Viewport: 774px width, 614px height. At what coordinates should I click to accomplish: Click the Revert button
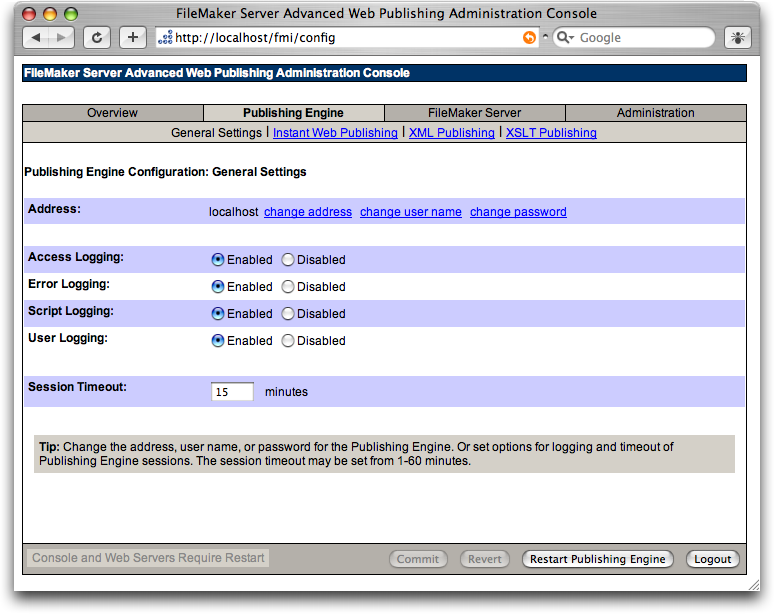[x=485, y=559]
